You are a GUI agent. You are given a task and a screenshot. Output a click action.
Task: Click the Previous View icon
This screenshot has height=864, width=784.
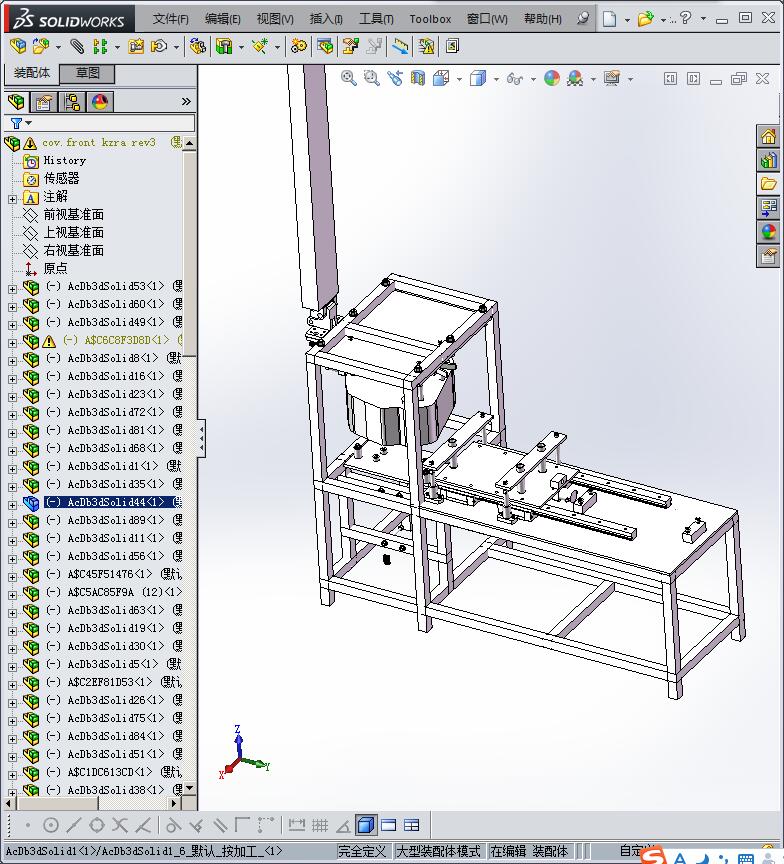point(394,78)
